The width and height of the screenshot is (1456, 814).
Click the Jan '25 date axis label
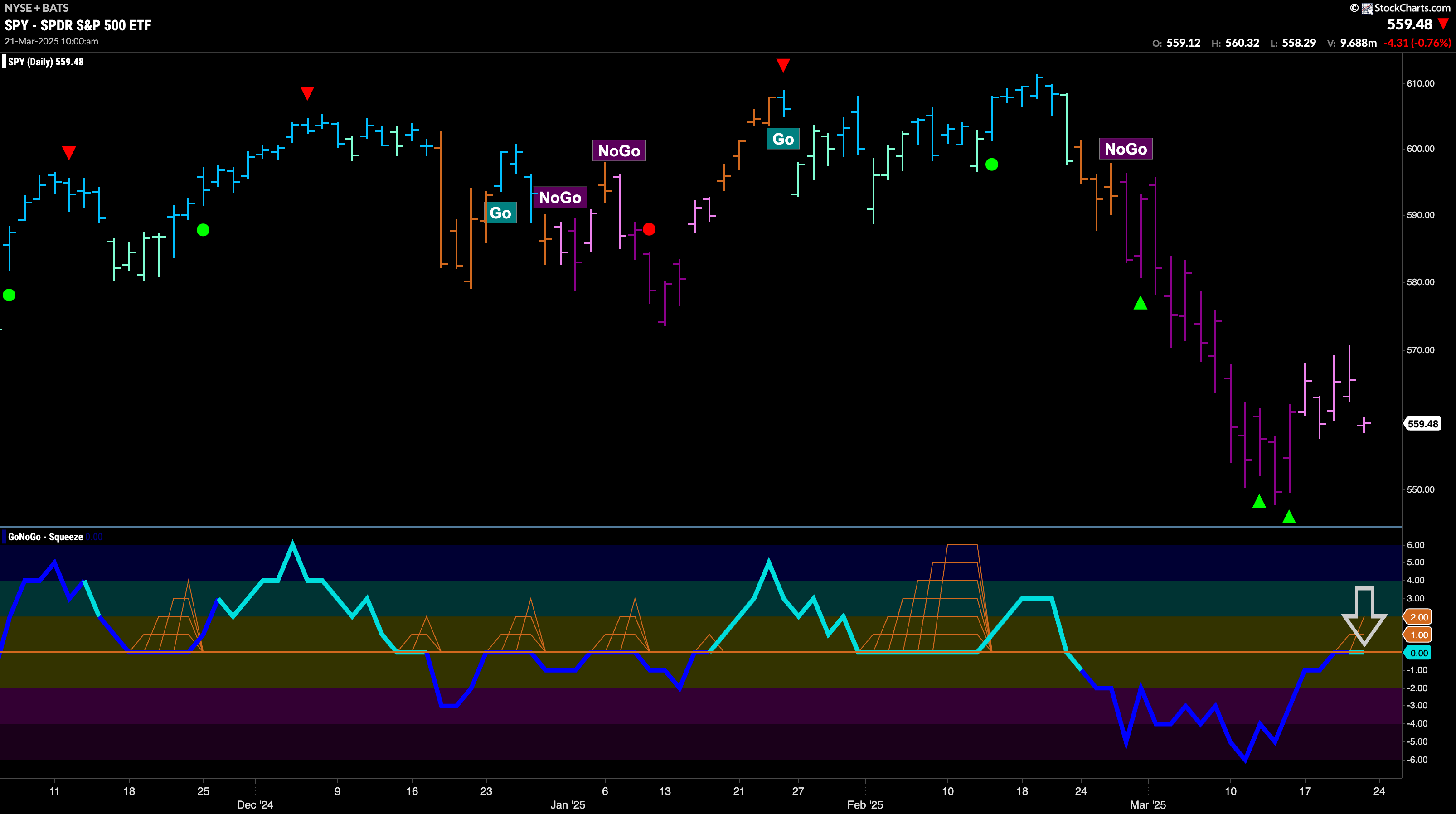pyautogui.click(x=568, y=805)
